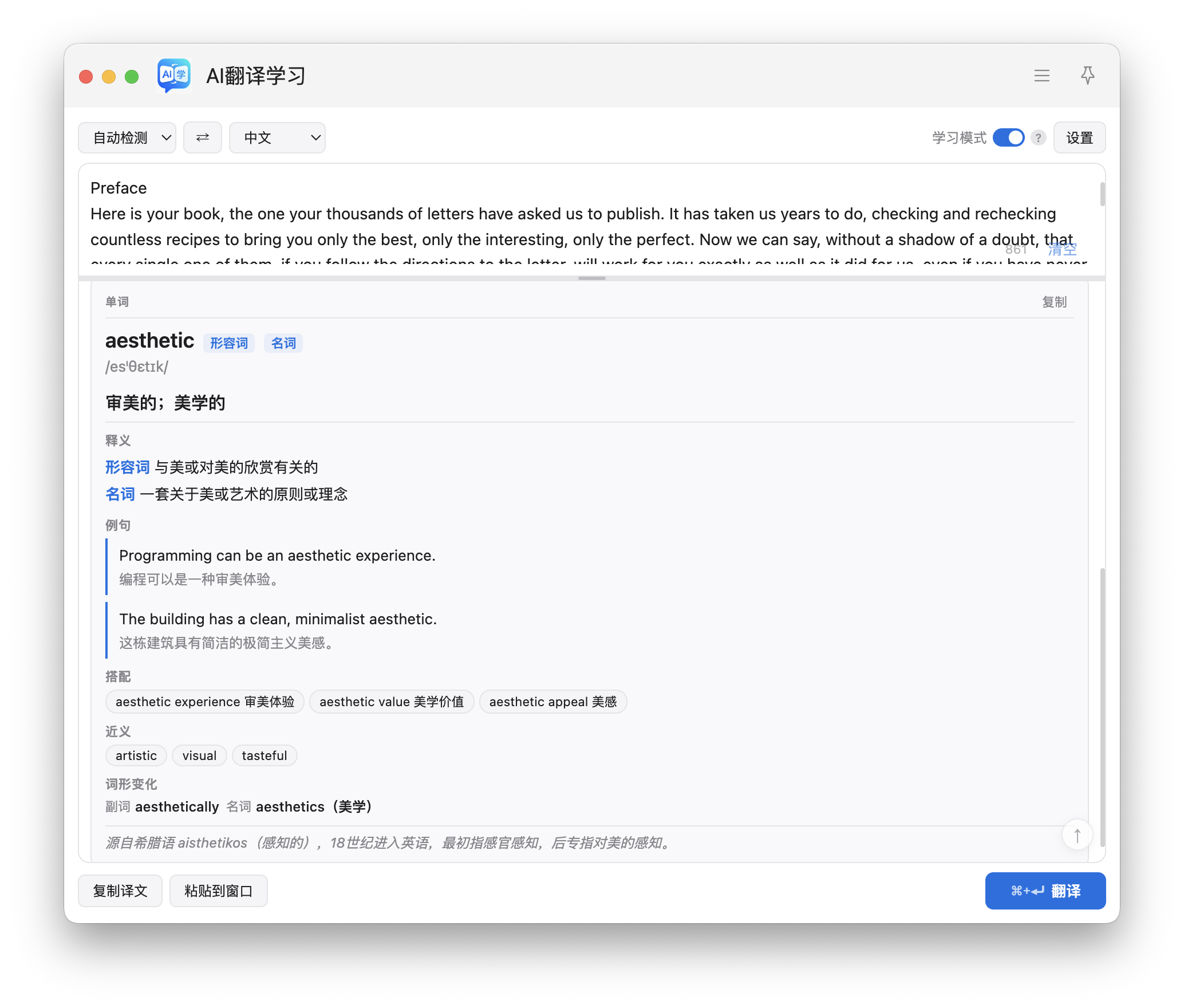The height and width of the screenshot is (1008, 1184).
Task: Click the result panel vertical scrollbar
Action: [x=1102, y=707]
